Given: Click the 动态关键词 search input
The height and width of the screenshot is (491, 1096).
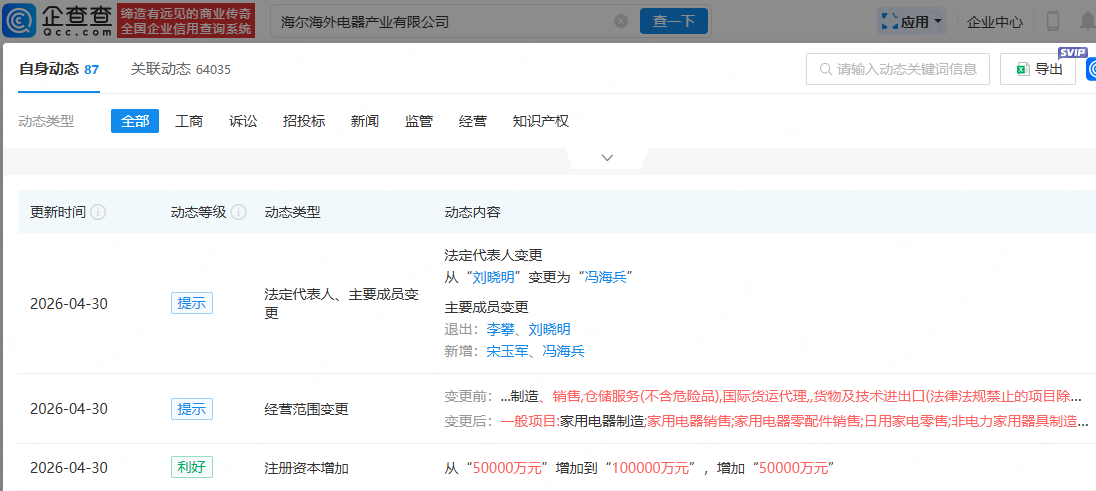Looking at the screenshot, I should 897,69.
